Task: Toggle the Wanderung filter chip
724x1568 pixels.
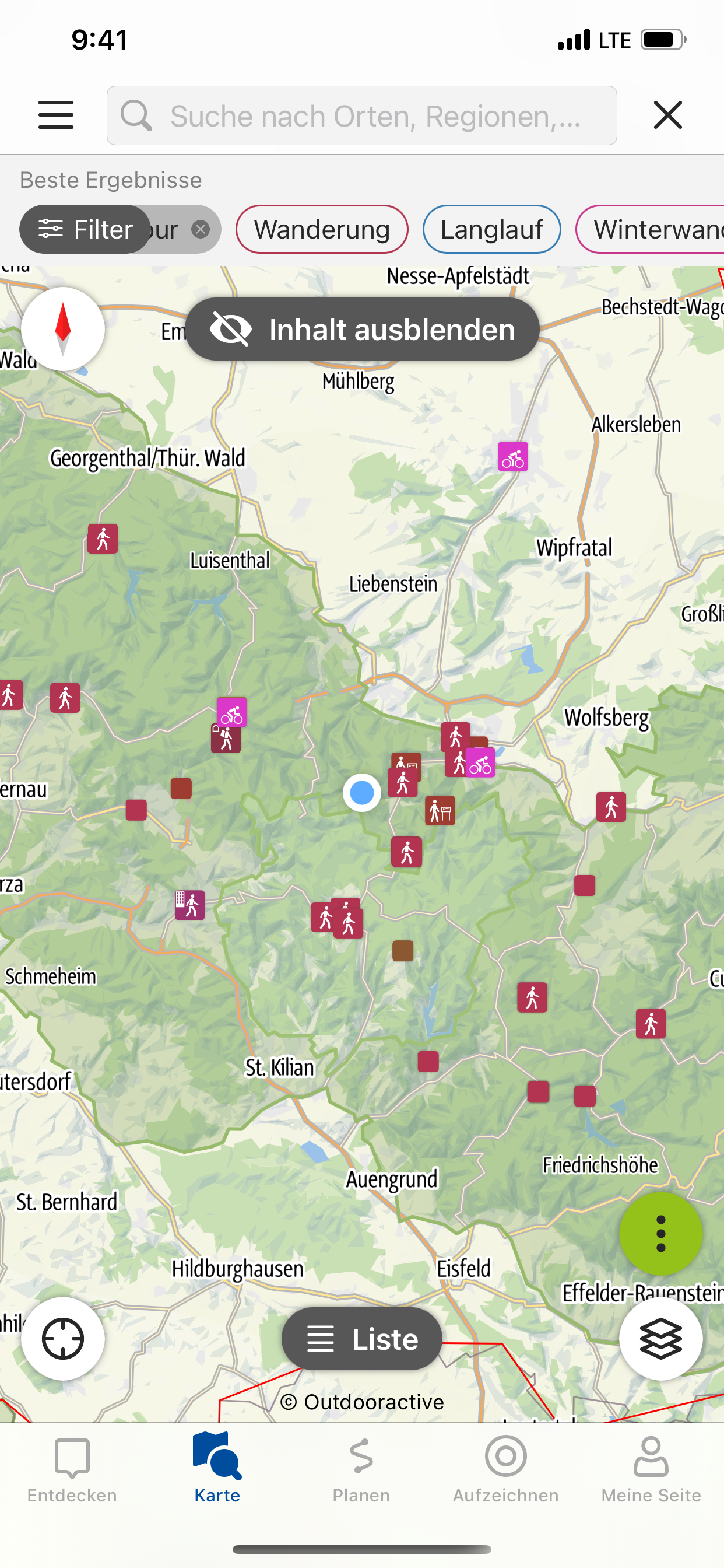Action: (322, 229)
